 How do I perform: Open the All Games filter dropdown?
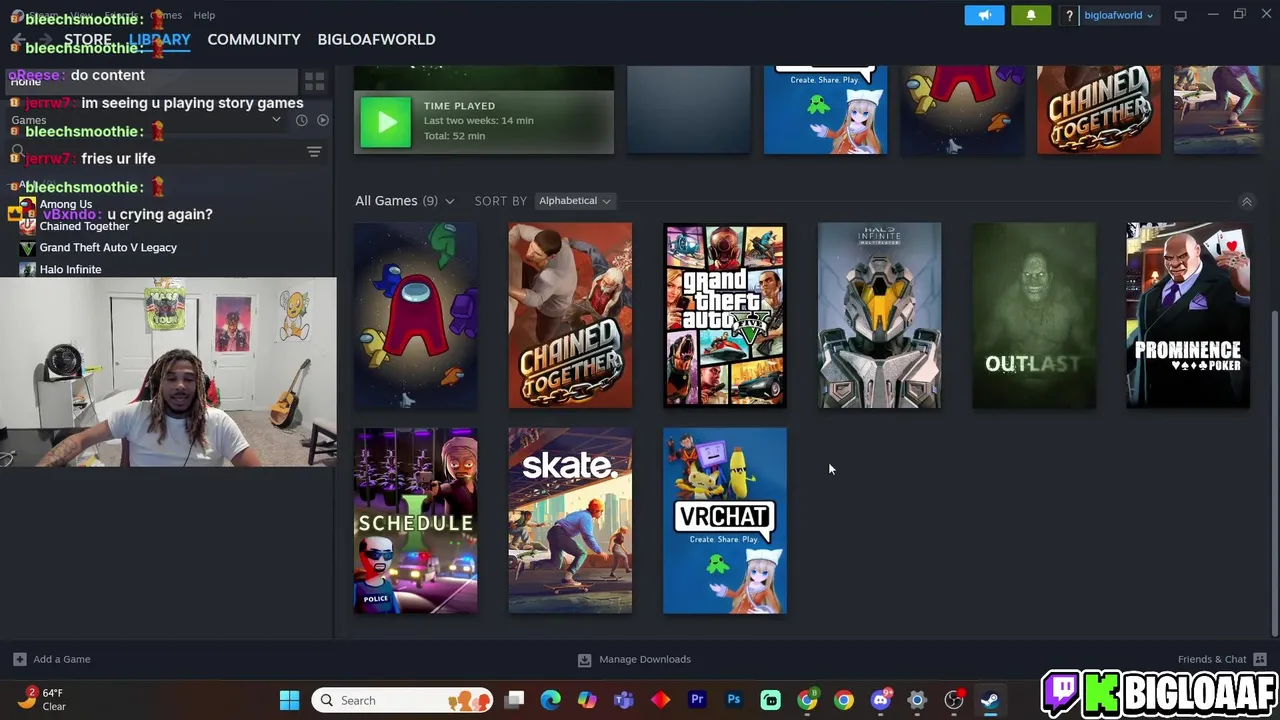point(404,201)
